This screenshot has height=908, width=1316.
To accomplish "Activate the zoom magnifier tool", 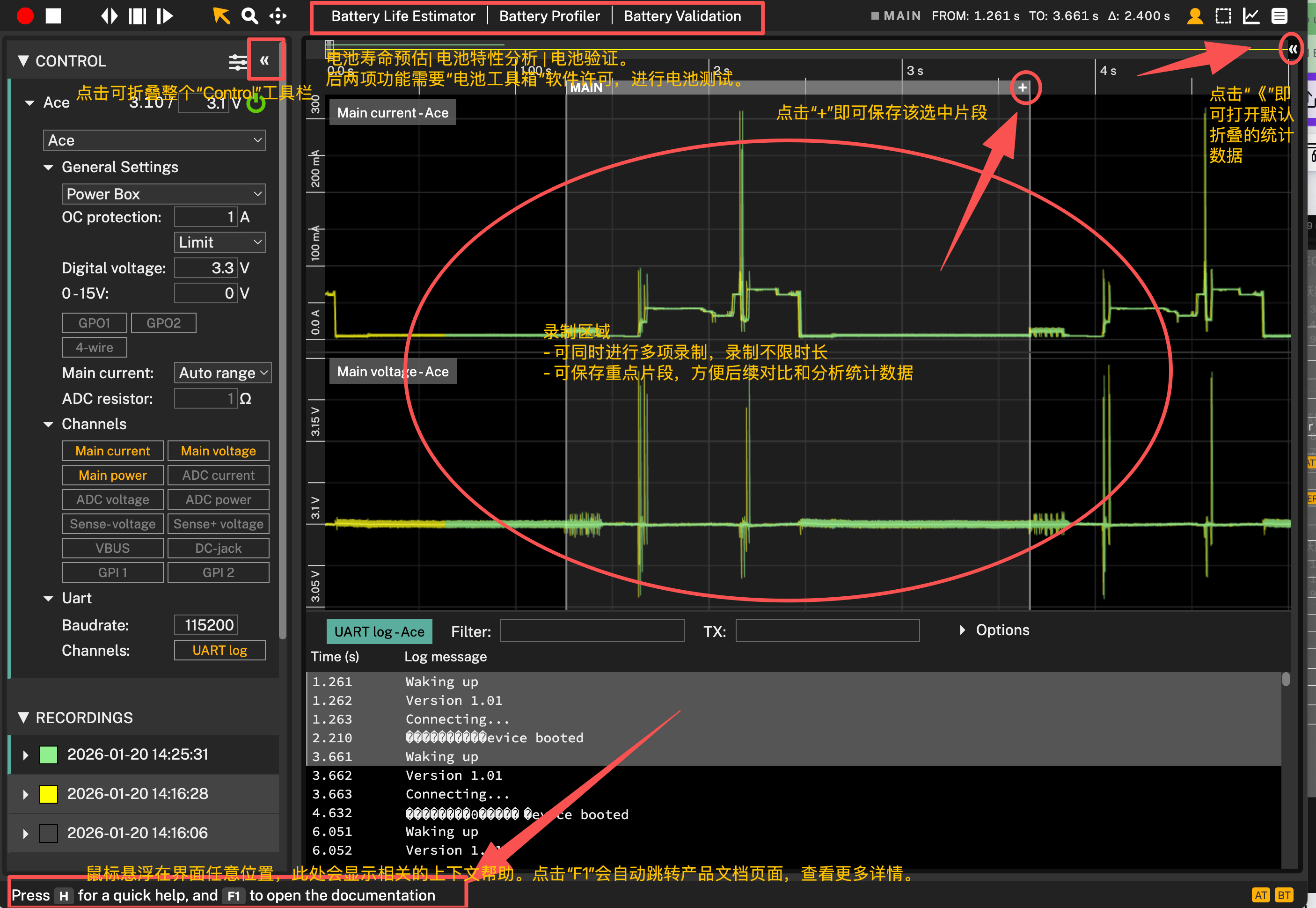I will [x=249, y=15].
